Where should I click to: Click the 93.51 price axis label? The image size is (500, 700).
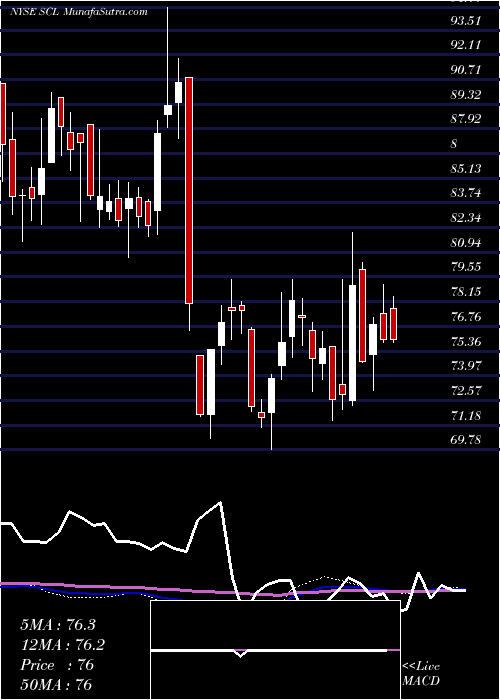[466, 21]
